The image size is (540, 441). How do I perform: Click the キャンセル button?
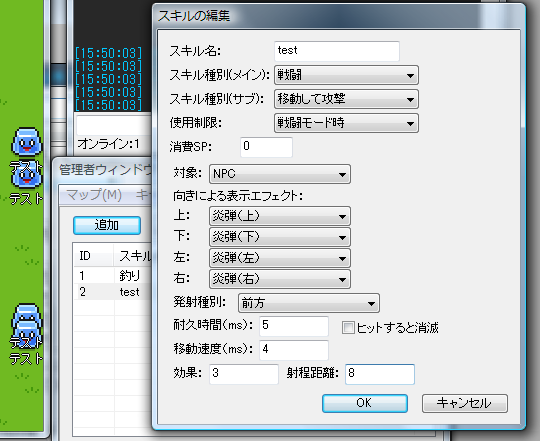(465, 403)
